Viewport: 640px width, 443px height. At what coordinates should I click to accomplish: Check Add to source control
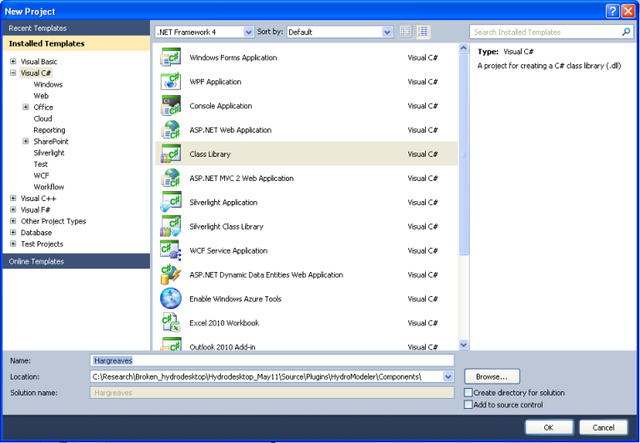point(468,405)
